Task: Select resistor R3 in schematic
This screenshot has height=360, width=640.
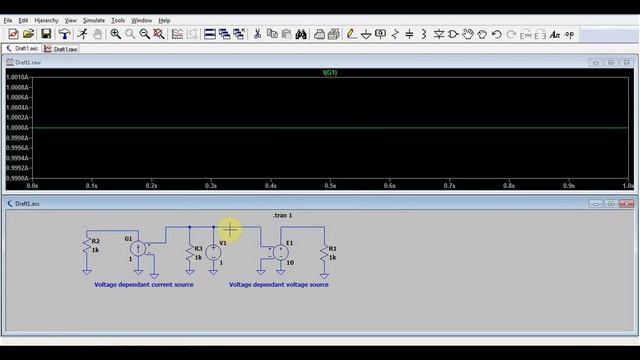Action: click(x=190, y=253)
